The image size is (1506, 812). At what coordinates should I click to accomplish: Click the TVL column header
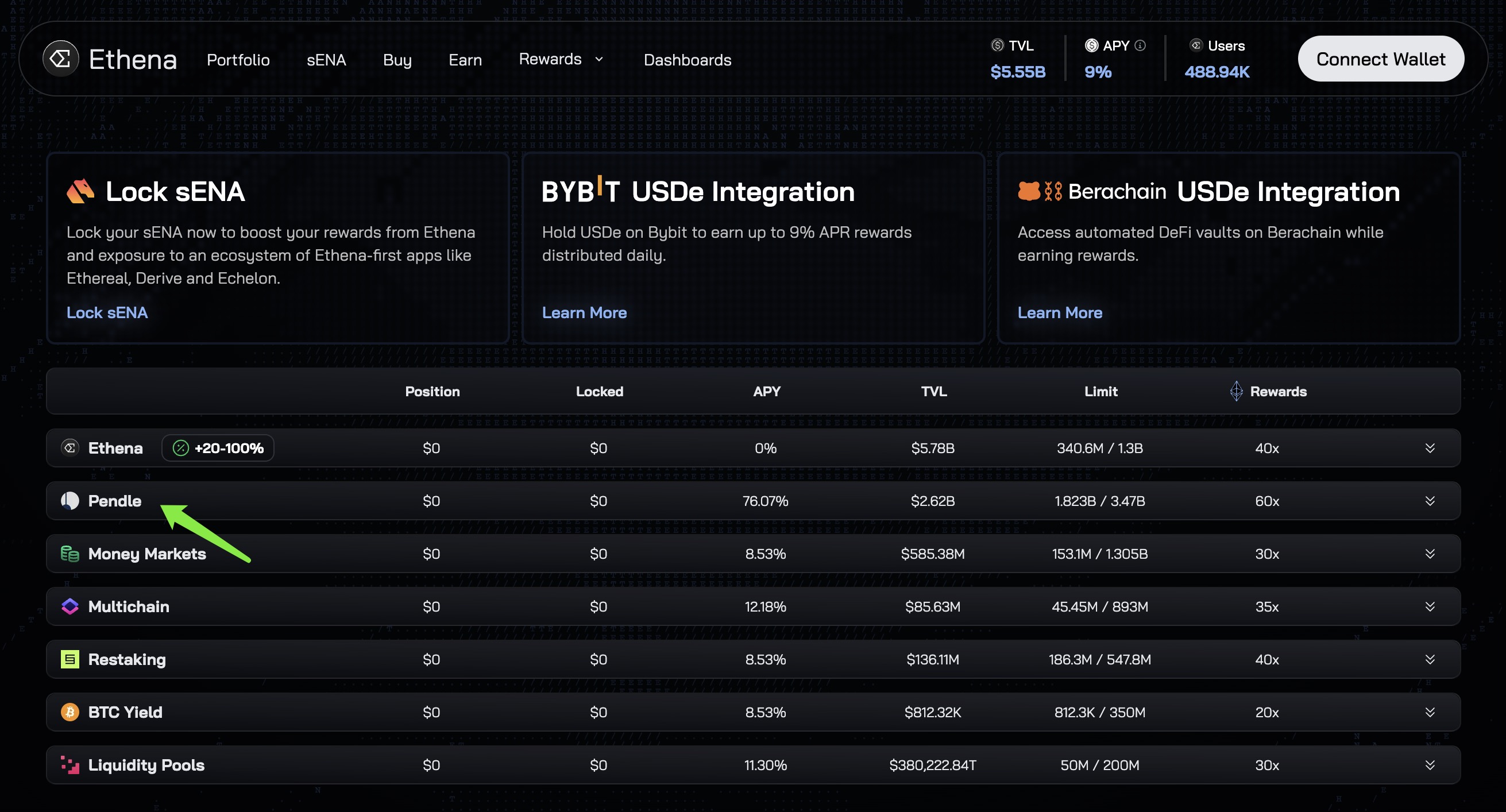point(934,391)
